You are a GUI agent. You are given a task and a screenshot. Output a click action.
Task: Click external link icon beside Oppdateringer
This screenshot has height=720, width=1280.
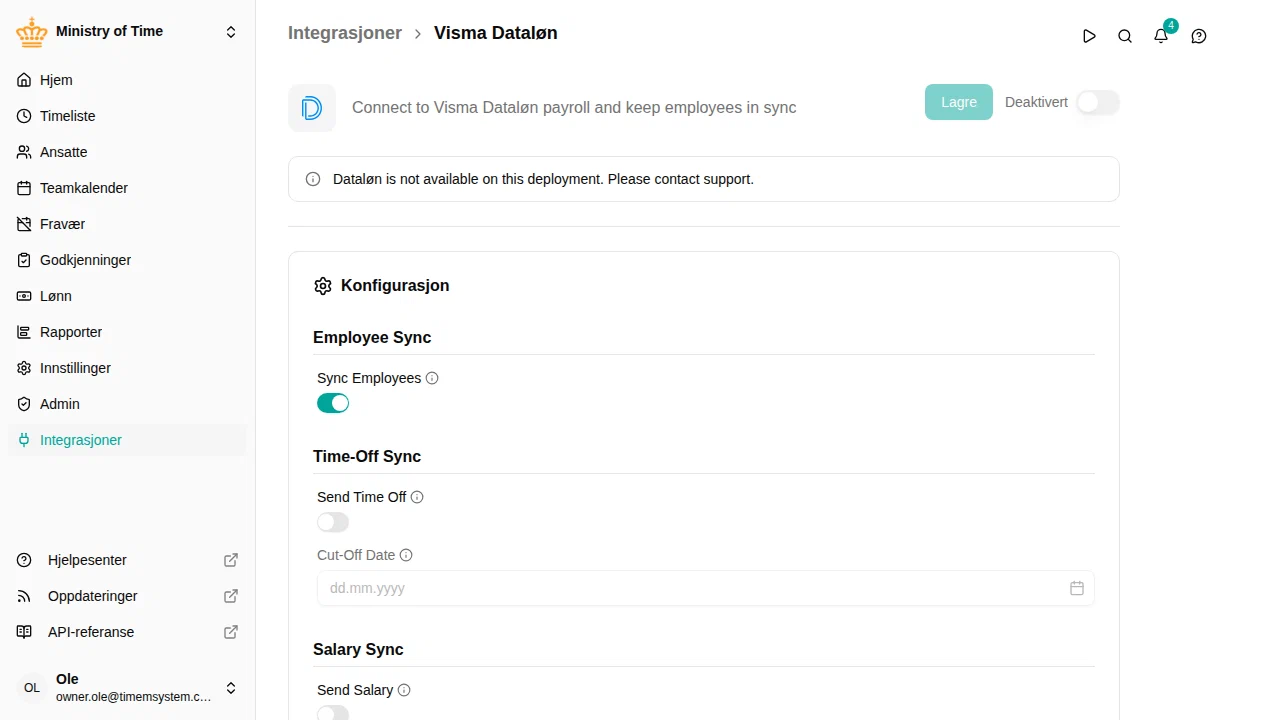pyautogui.click(x=231, y=596)
